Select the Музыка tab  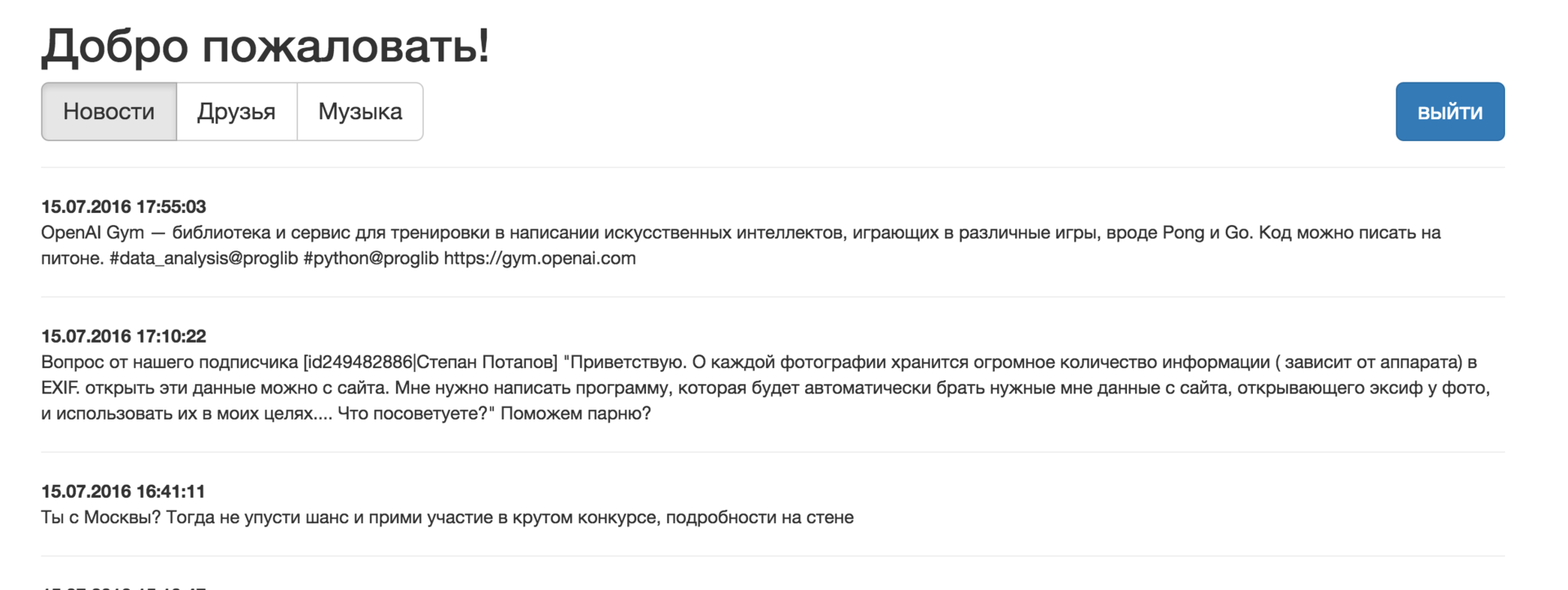(360, 112)
